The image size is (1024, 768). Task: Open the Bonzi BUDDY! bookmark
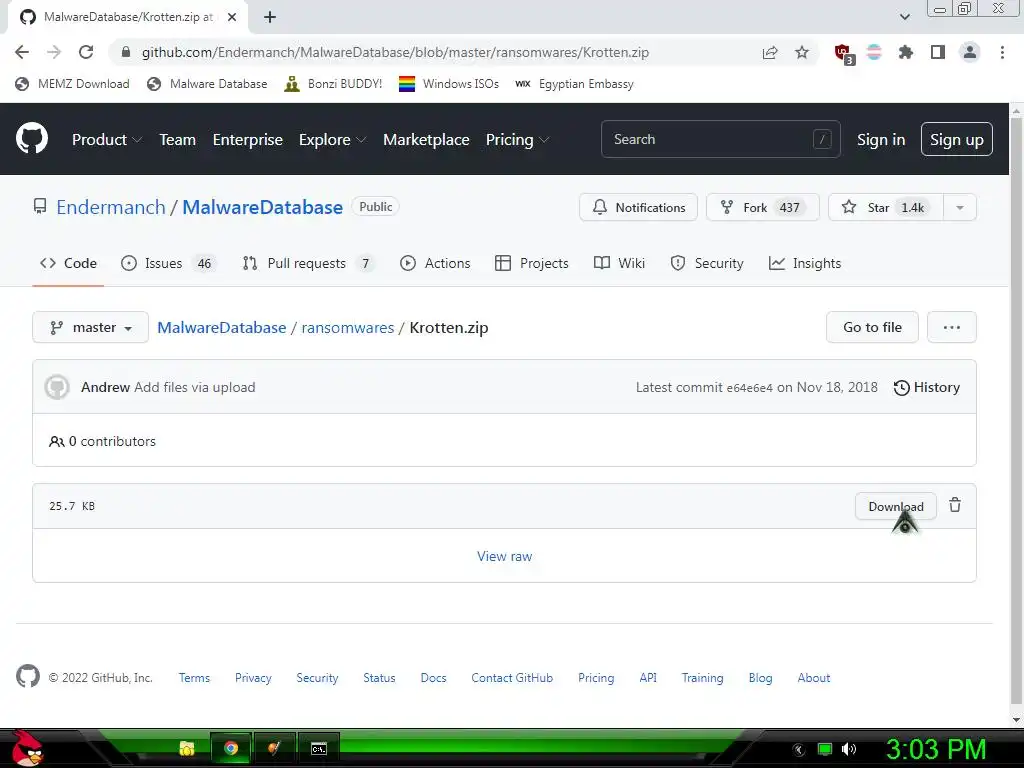pyautogui.click(x=333, y=84)
